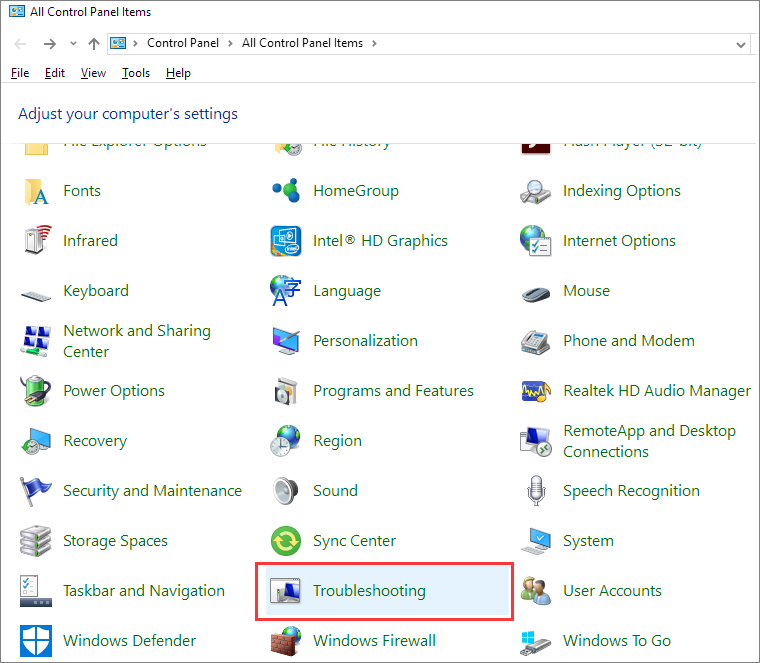Click the Phone and Modem icon

(x=536, y=341)
